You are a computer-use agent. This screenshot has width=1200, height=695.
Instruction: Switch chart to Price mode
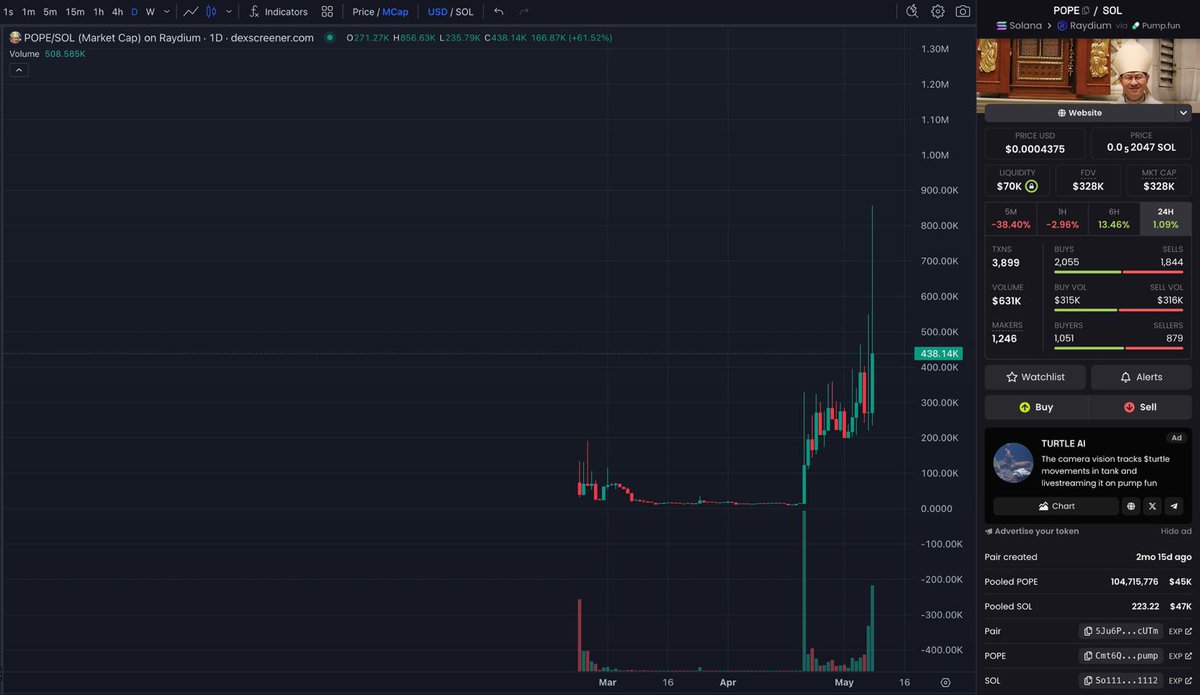(x=363, y=12)
